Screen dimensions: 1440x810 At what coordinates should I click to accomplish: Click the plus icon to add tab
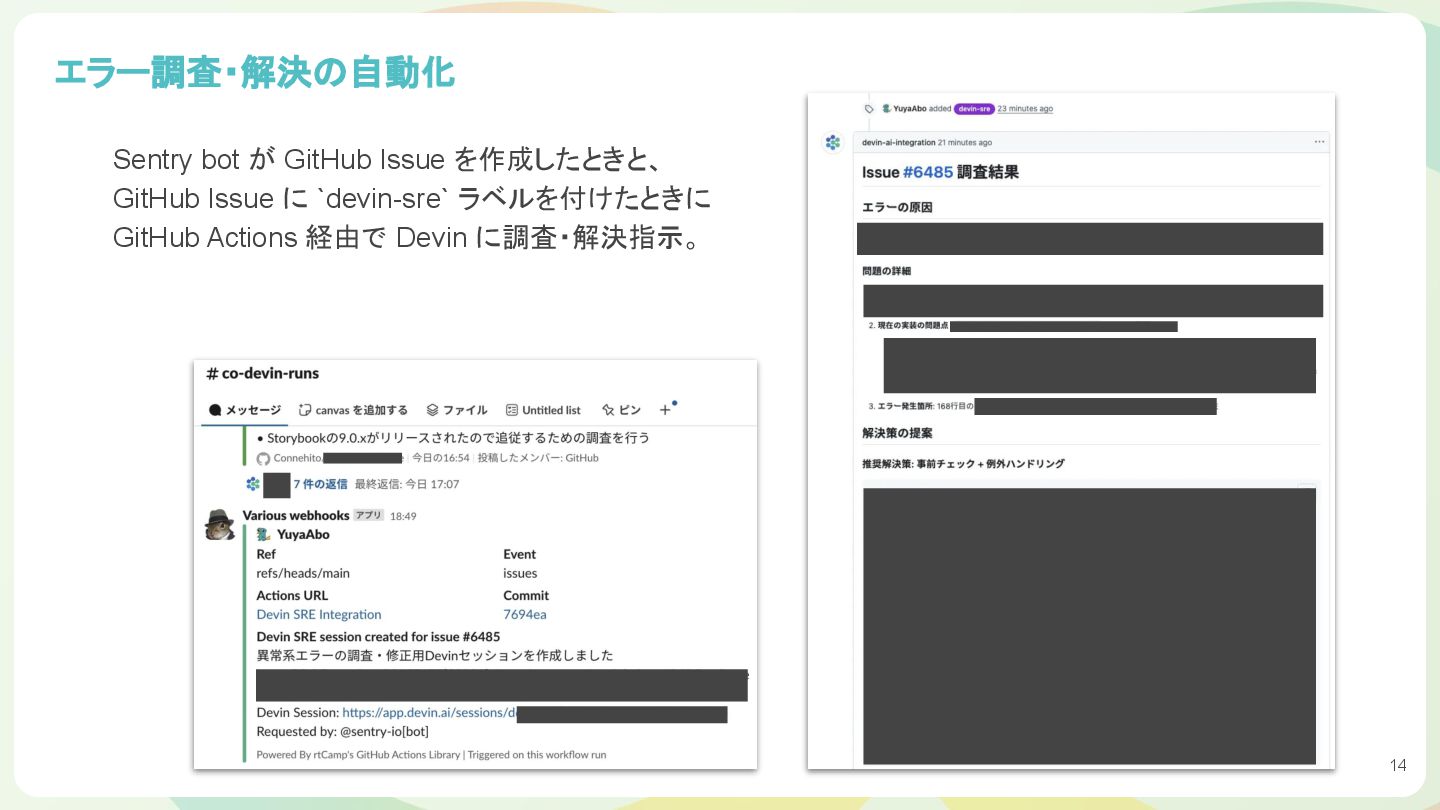coord(665,410)
